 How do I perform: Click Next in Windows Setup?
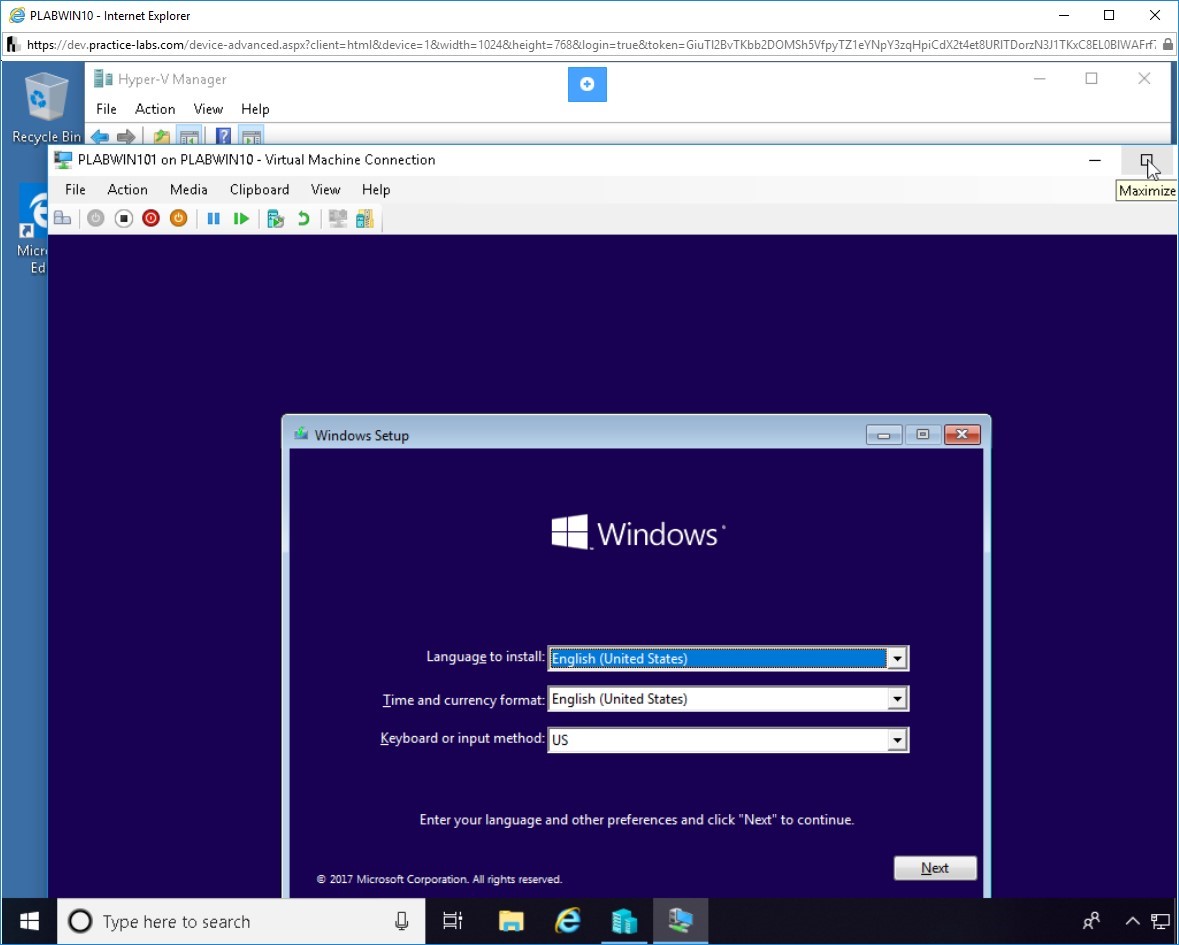click(935, 868)
